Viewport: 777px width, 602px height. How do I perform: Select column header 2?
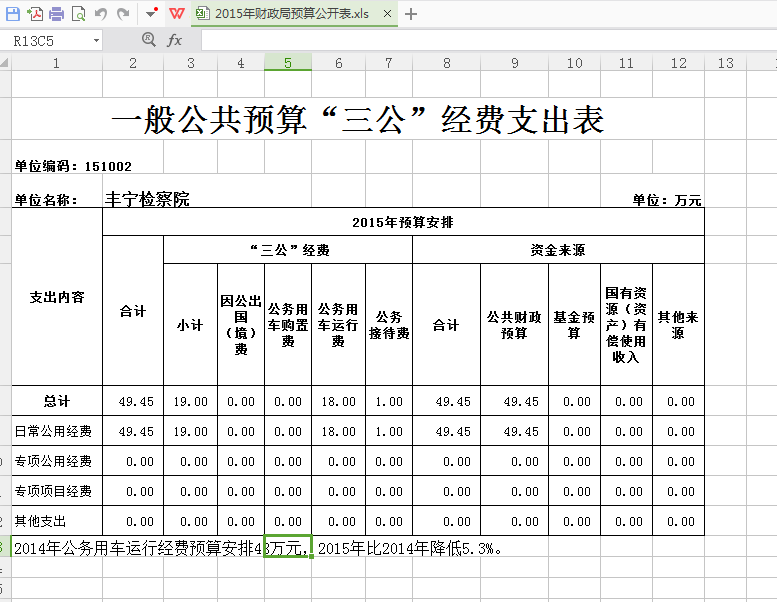pos(133,63)
